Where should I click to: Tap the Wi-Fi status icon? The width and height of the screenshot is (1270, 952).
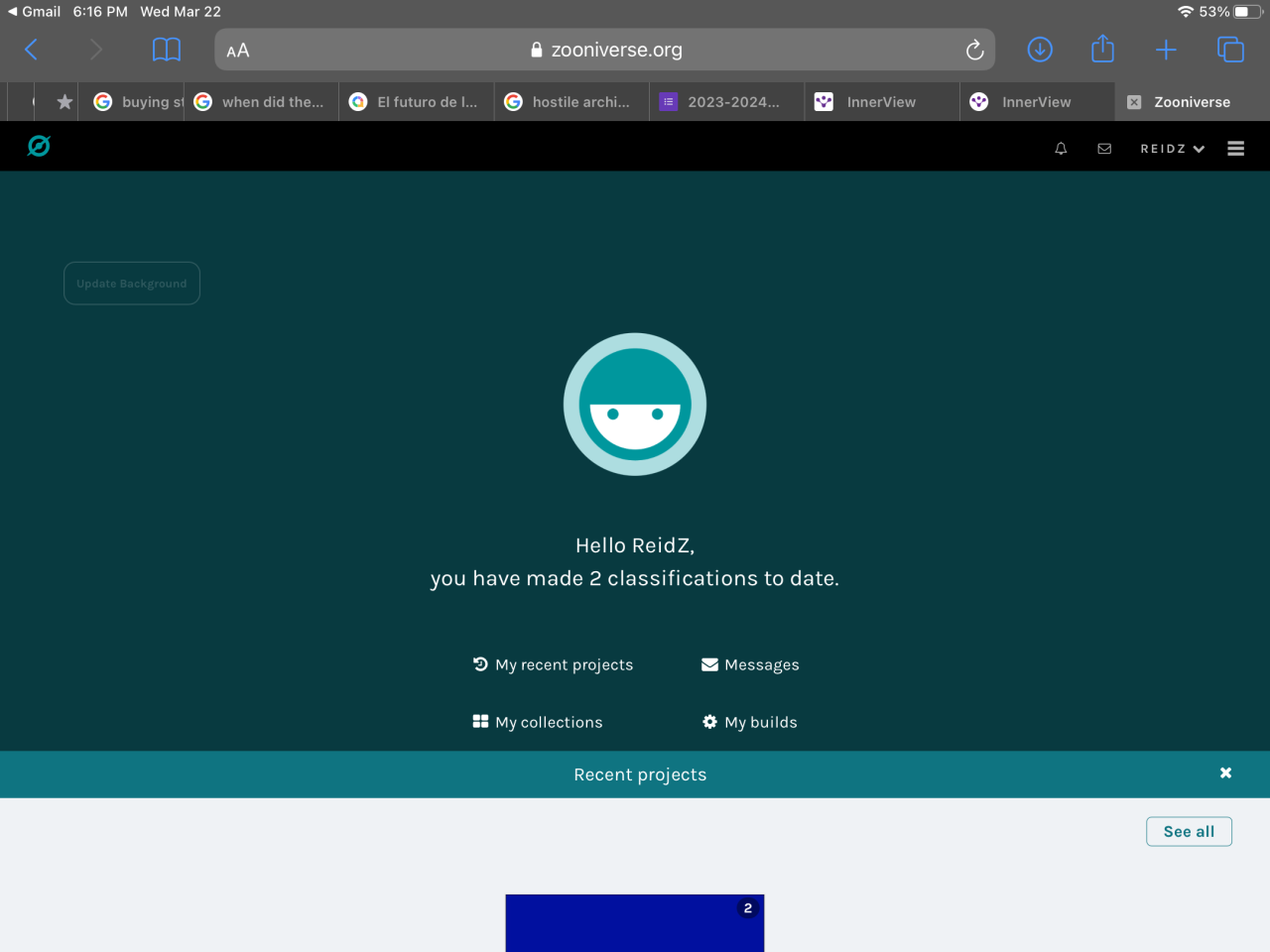(1186, 12)
